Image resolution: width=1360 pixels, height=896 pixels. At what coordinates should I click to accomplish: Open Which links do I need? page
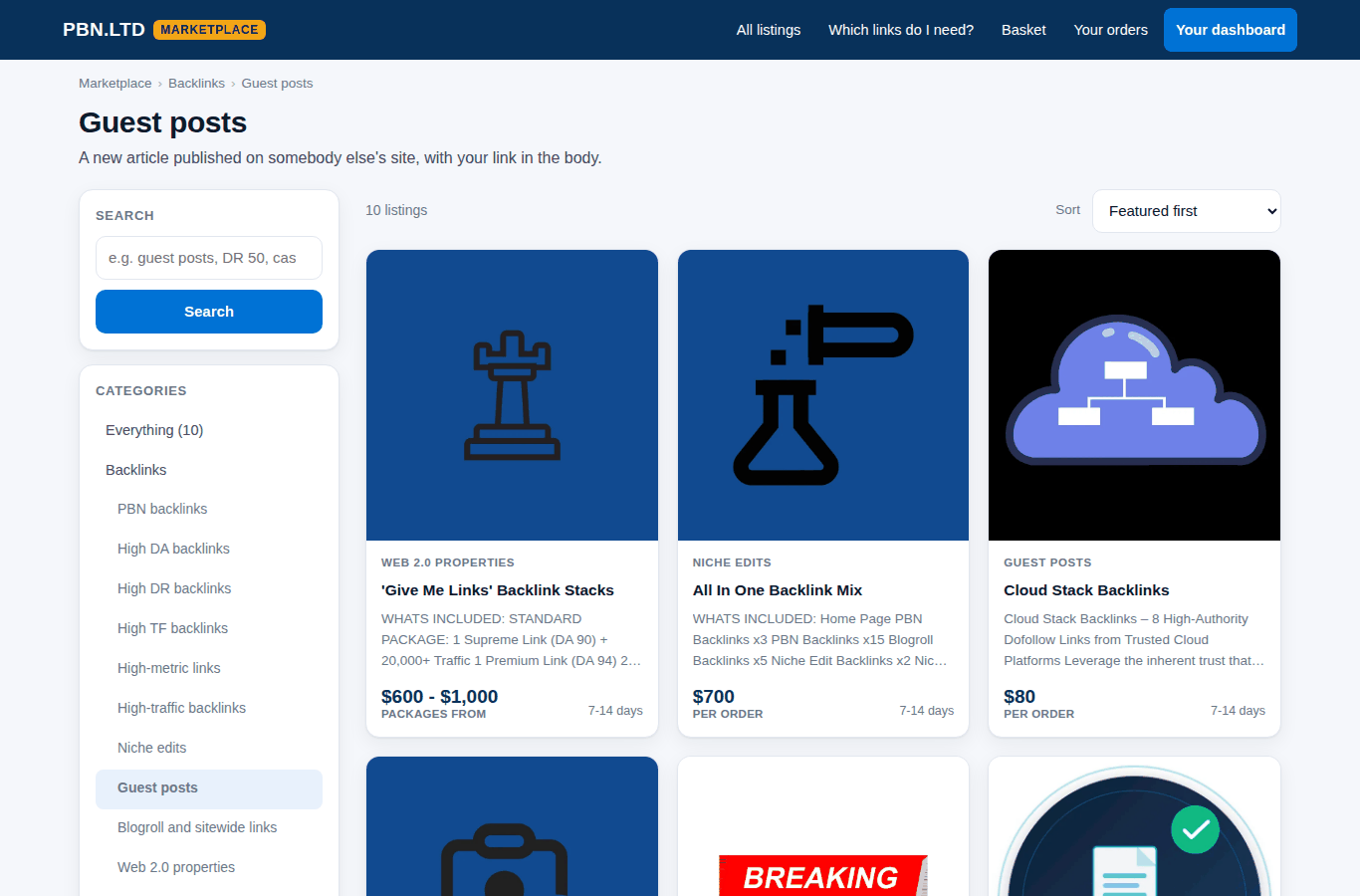pos(901,30)
